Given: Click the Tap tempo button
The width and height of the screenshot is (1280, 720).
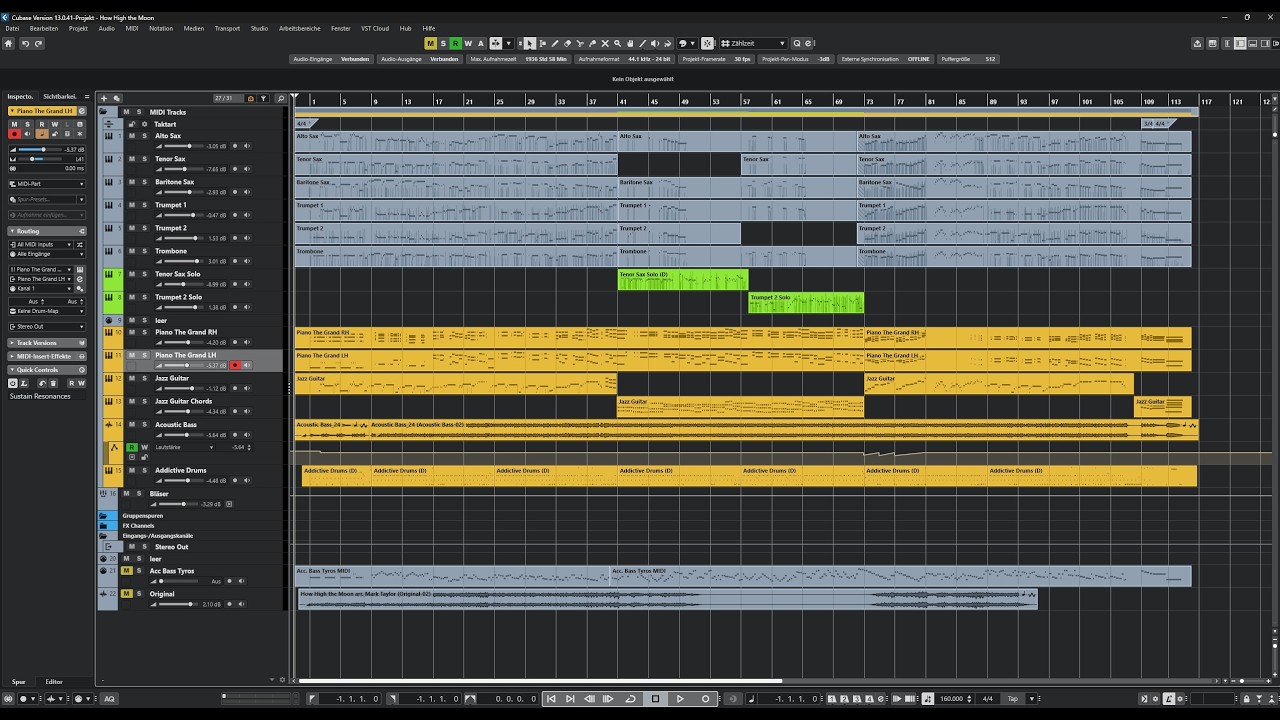Looking at the screenshot, I should (1012, 699).
